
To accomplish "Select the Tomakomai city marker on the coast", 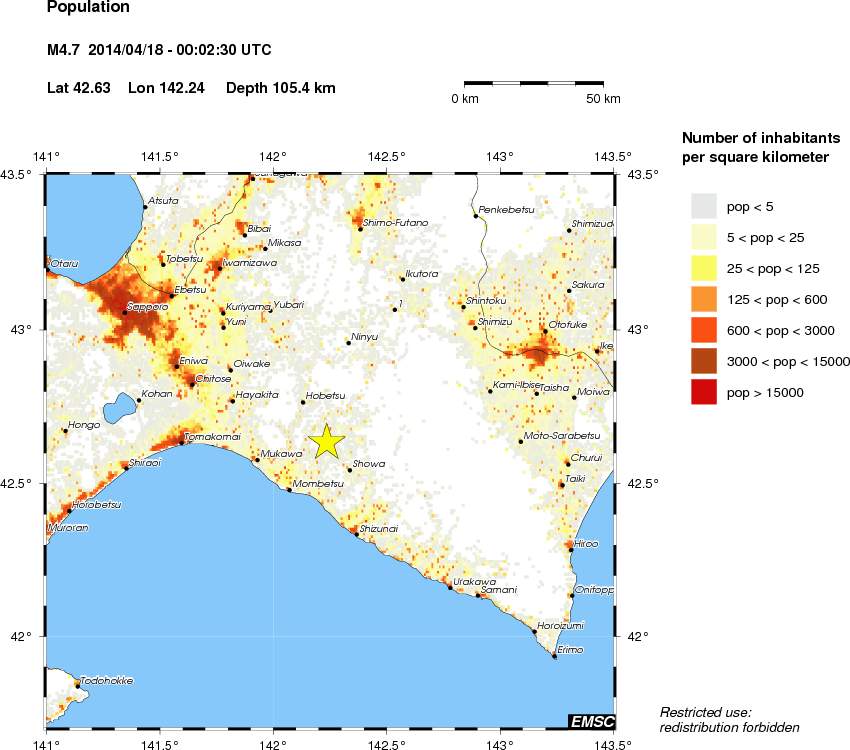I will pyautogui.click(x=182, y=443).
